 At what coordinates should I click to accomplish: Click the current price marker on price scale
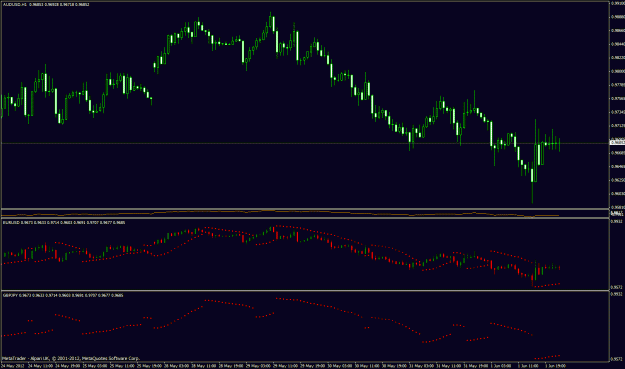click(617, 143)
